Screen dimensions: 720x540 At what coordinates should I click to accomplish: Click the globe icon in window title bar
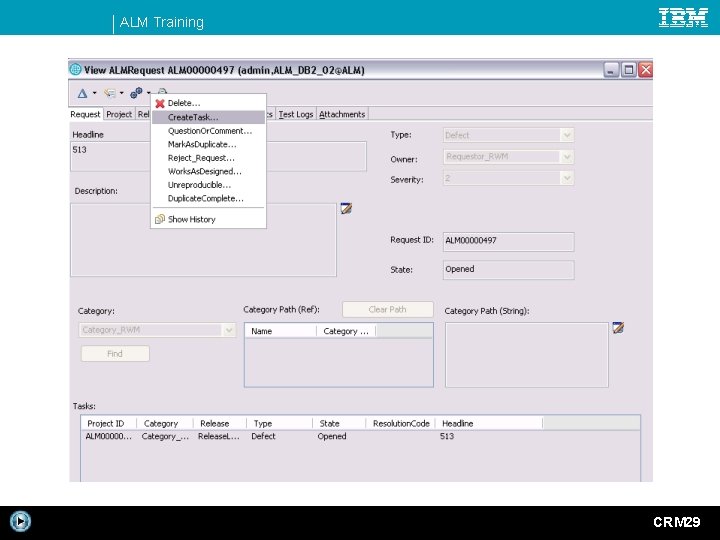click(x=75, y=69)
